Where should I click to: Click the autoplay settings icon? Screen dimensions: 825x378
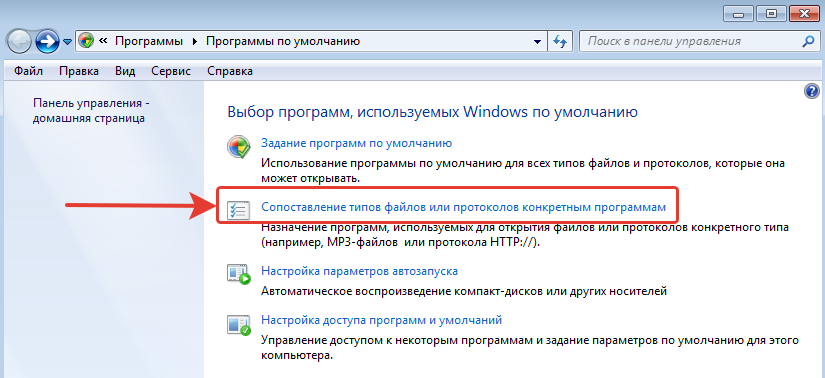tap(239, 274)
